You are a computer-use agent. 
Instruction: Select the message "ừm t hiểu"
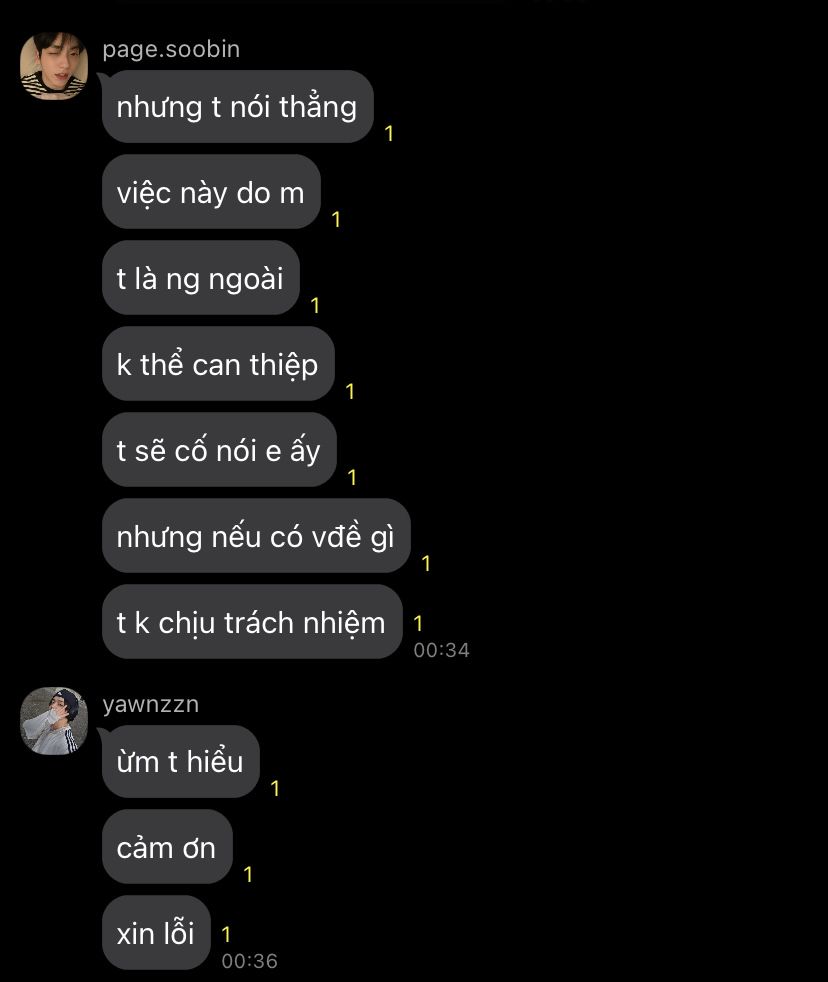(180, 762)
